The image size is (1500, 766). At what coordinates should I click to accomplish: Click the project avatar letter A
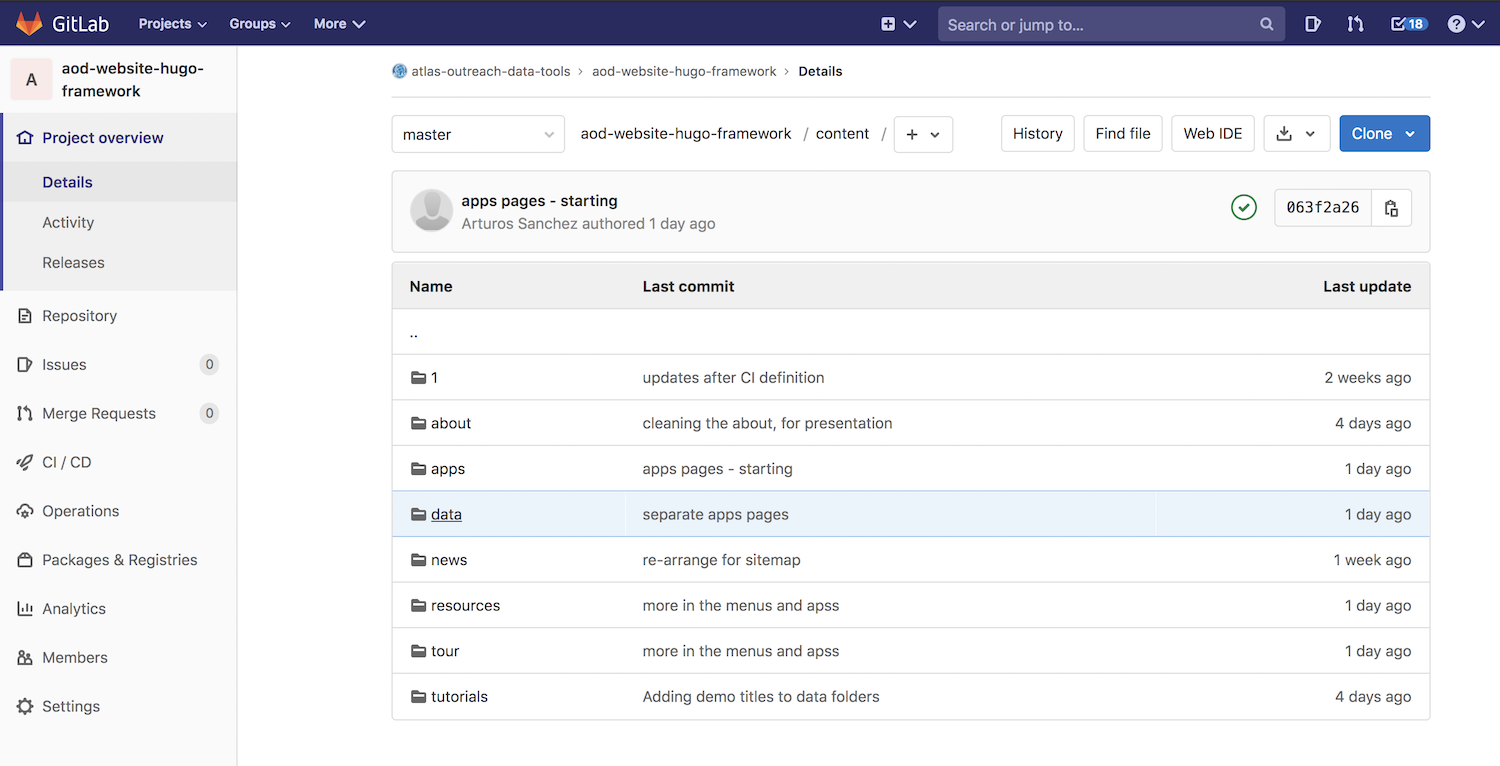(31, 80)
